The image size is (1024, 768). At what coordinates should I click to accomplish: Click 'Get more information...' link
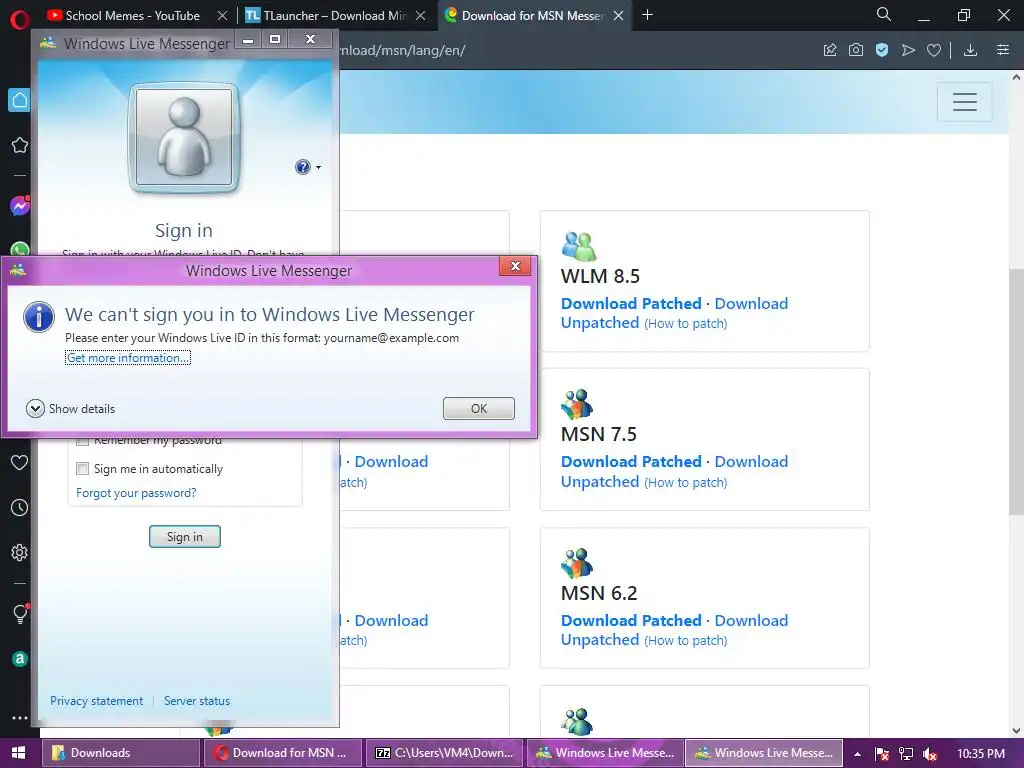[128, 358]
